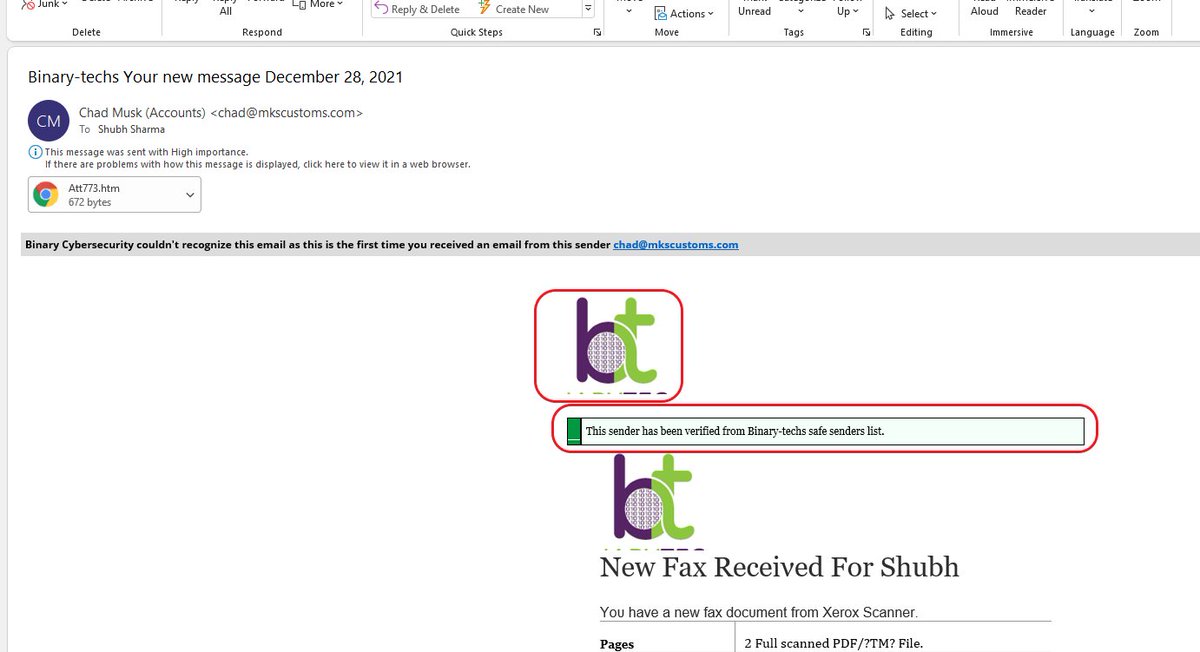Viewport: 1200px width, 652px height.
Task: Open attachment Att773.htm
Action: (115, 194)
